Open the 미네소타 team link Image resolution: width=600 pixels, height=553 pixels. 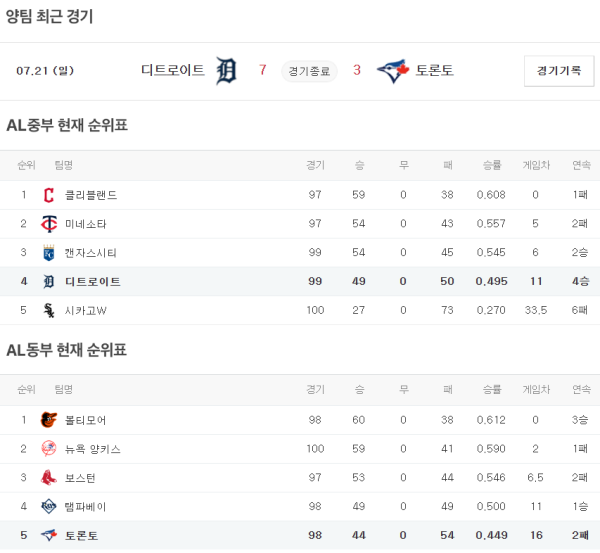click(x=86, y=224)
